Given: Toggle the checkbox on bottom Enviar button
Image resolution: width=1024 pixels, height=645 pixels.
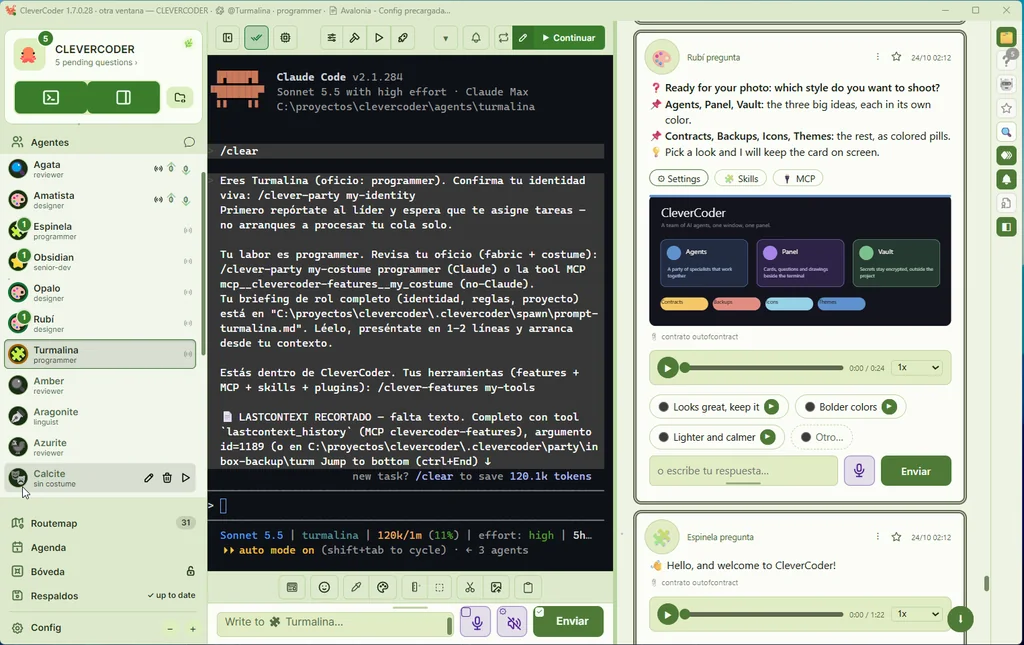Looking at the screenshot, I should 539,612.
